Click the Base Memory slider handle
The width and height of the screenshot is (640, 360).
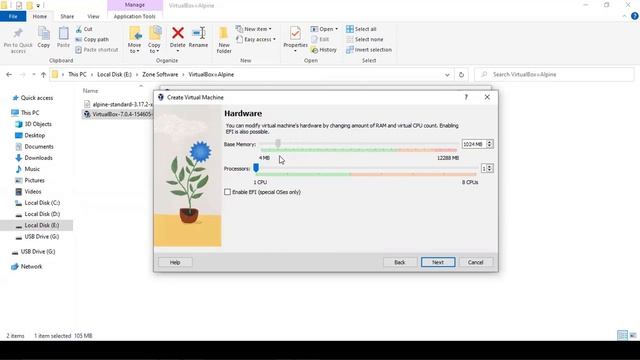click(278, 143)
